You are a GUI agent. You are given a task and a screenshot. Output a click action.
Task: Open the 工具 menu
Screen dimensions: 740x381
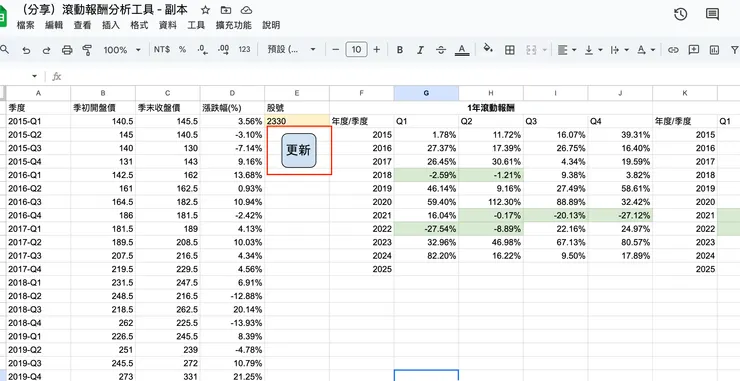coord(196,25)
